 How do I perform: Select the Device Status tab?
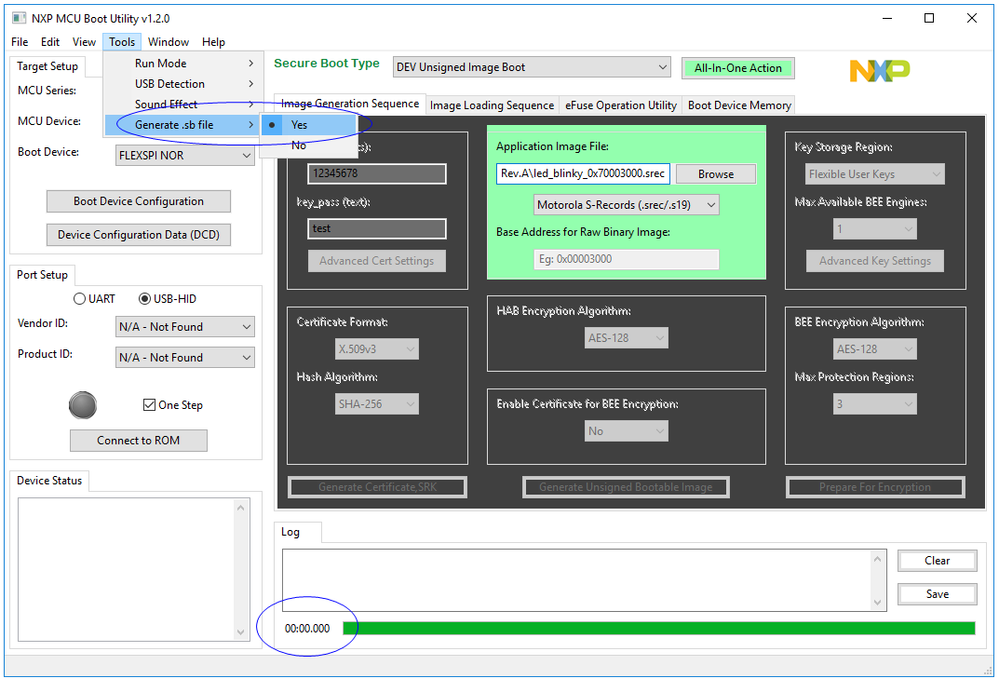pos(49,481)
